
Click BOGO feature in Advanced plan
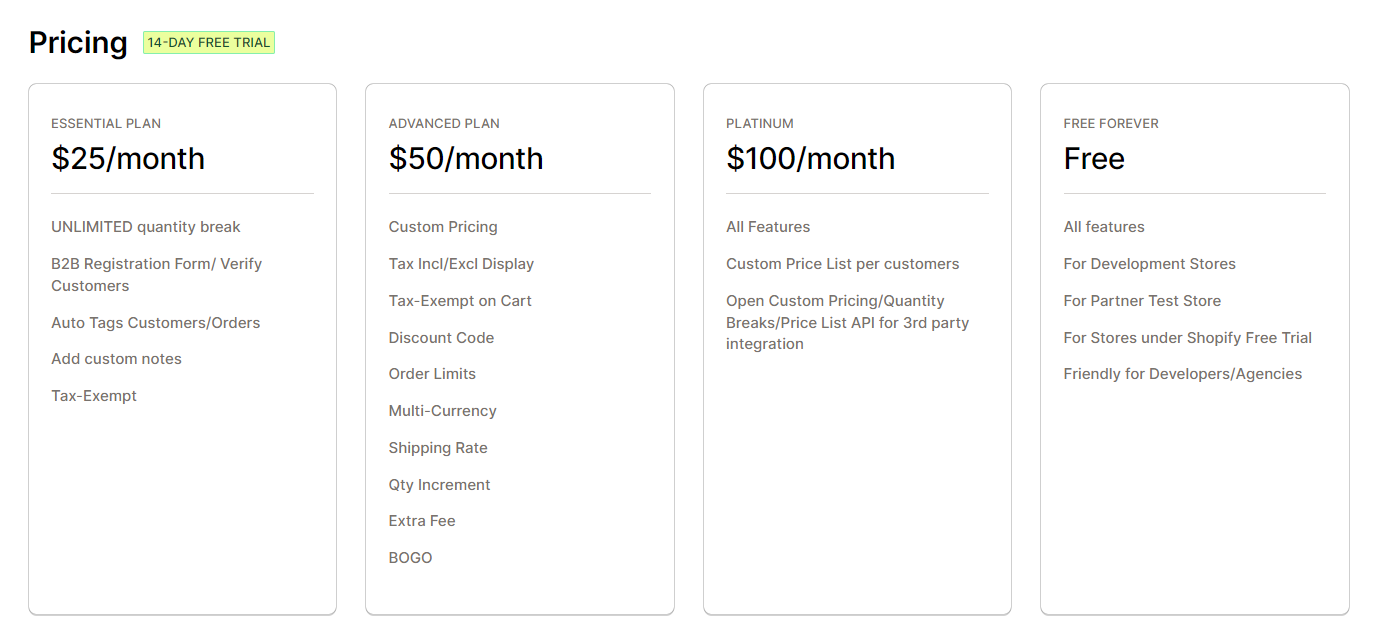tap(411, 558)
